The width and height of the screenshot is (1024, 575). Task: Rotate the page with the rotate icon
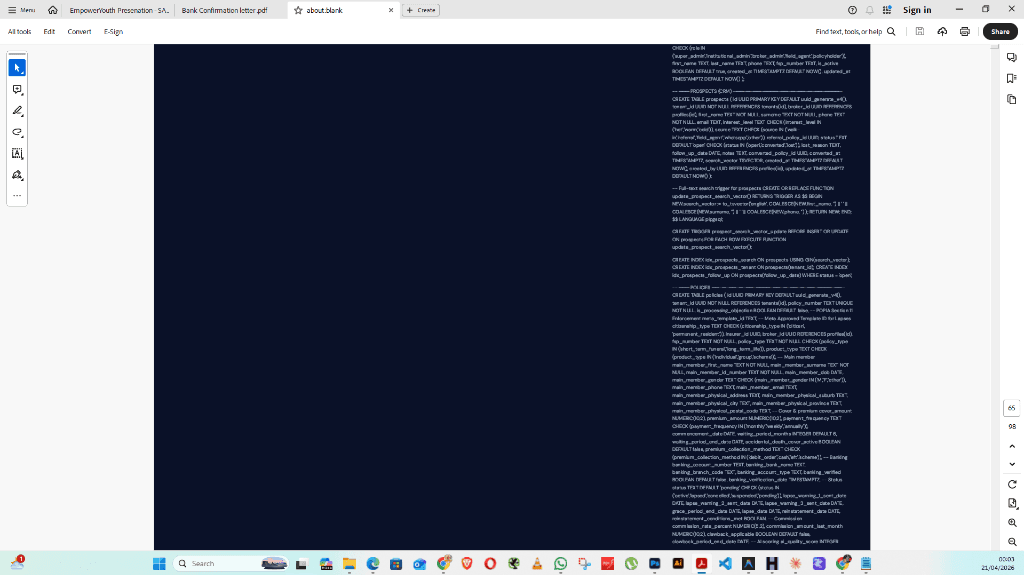1011,484
